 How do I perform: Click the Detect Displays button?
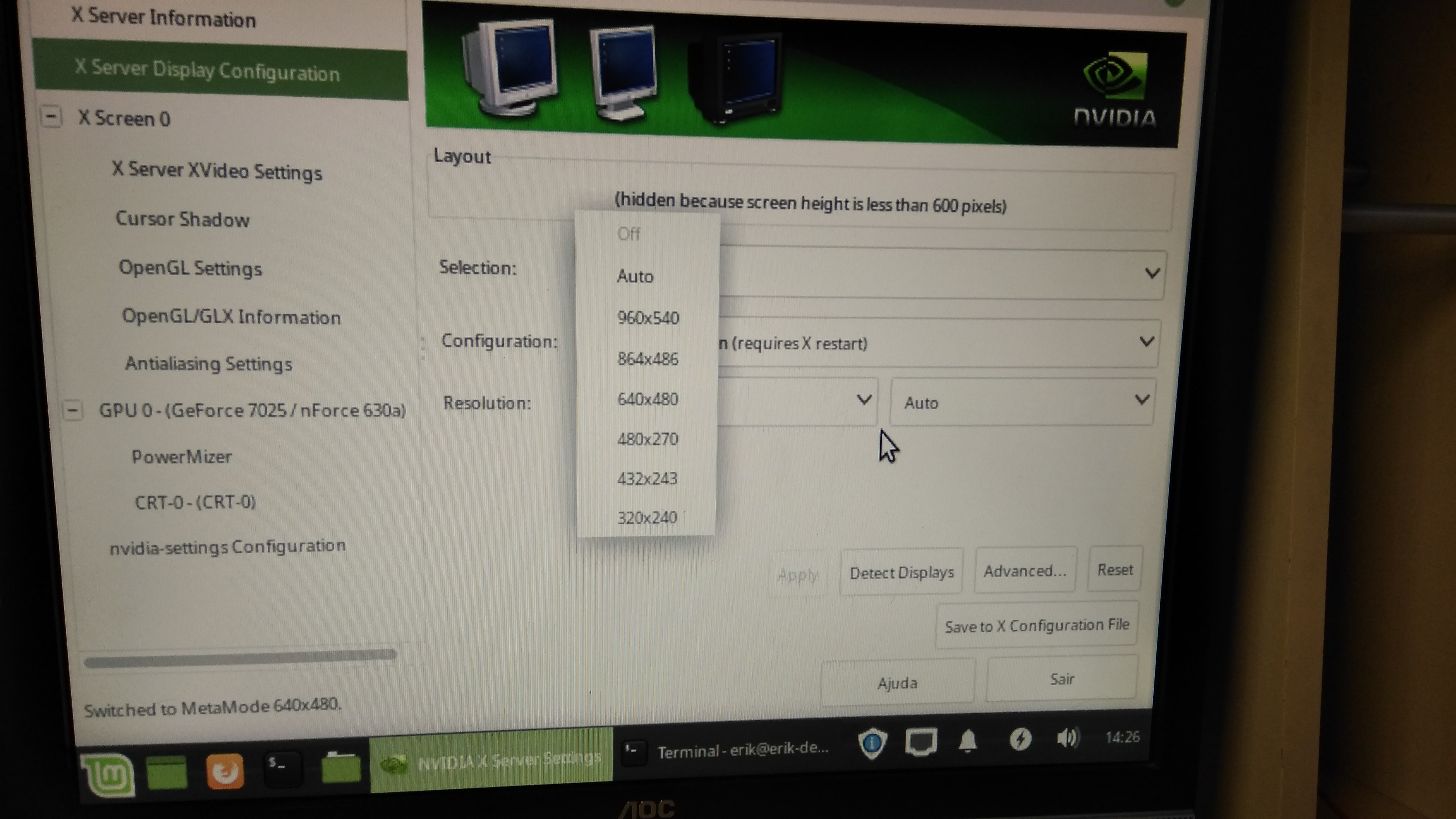[901, 573]
